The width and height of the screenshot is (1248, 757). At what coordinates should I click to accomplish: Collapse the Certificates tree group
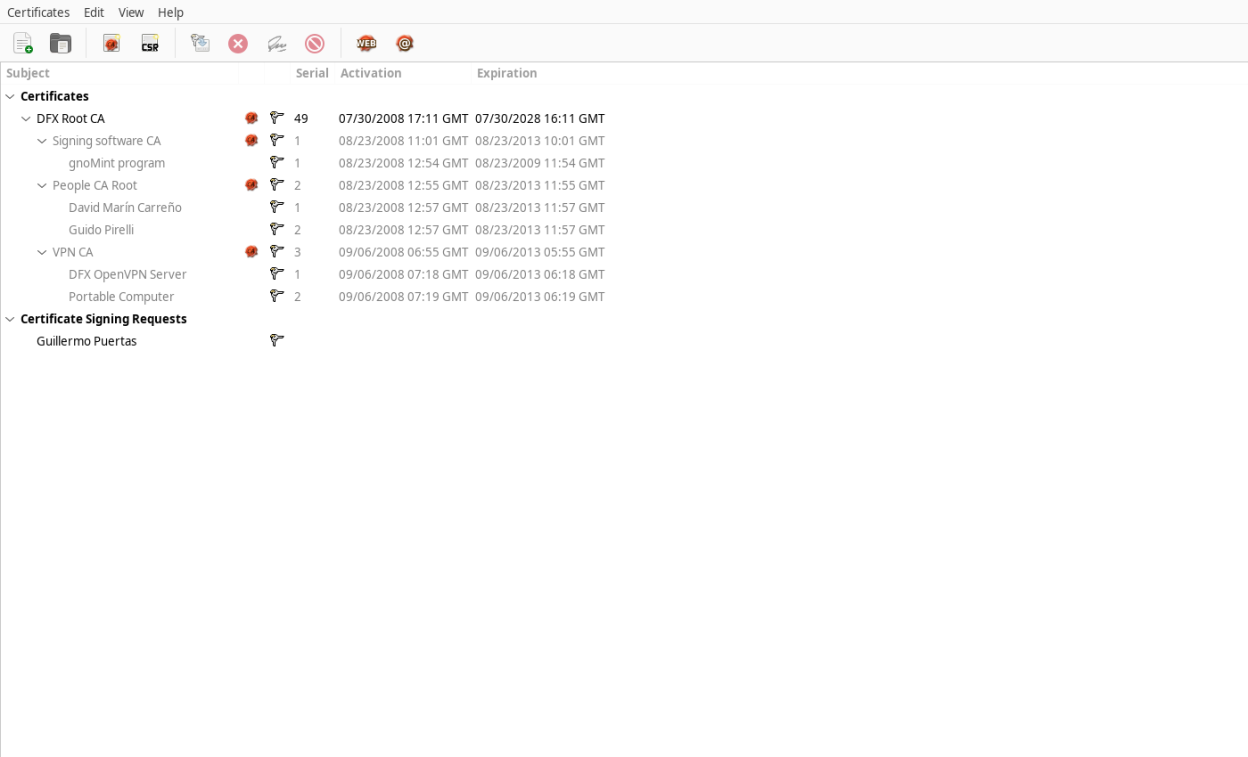click(x=10, y=96)
